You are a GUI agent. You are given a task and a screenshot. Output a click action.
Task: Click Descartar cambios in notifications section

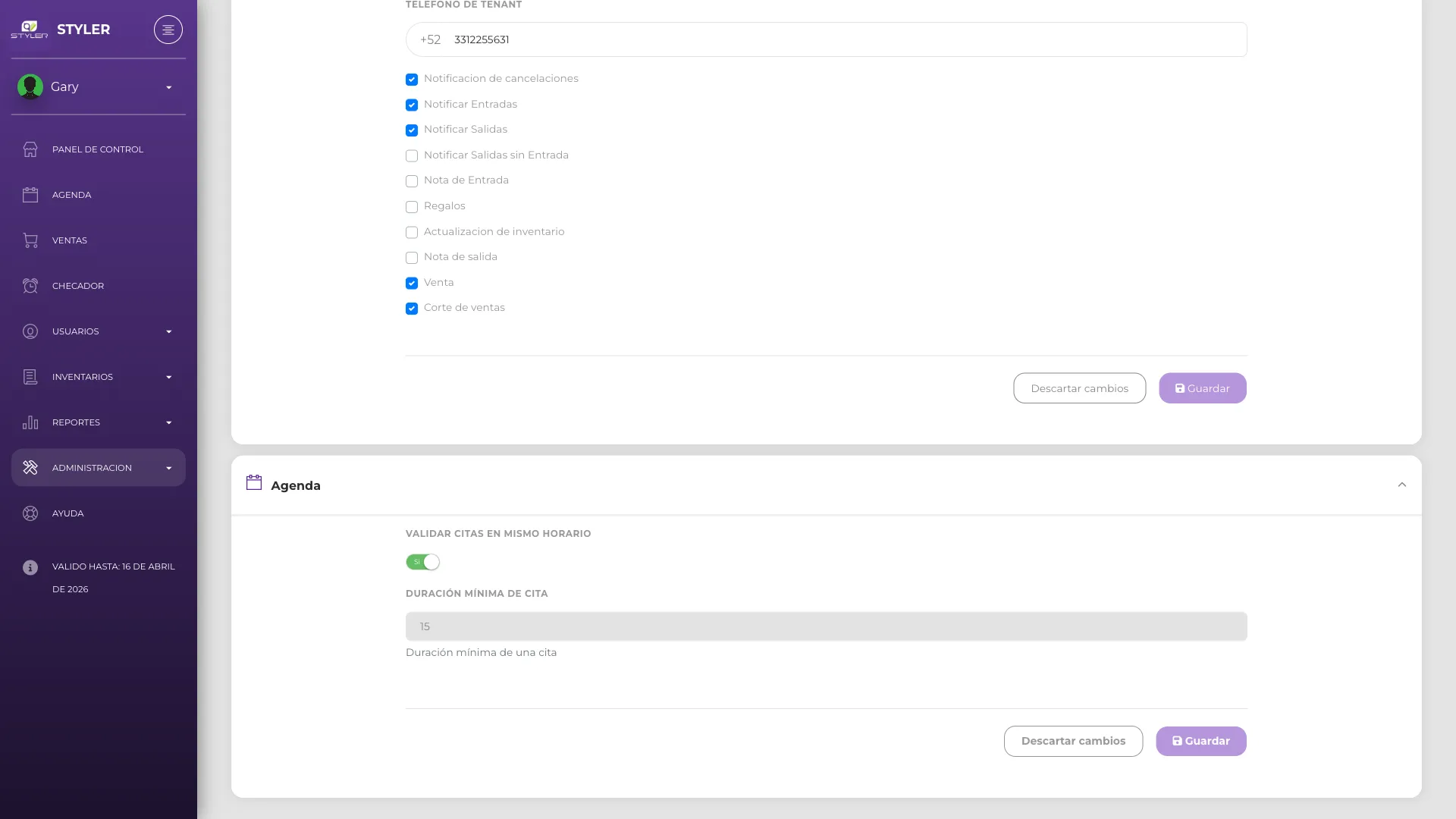[1079, 388]
